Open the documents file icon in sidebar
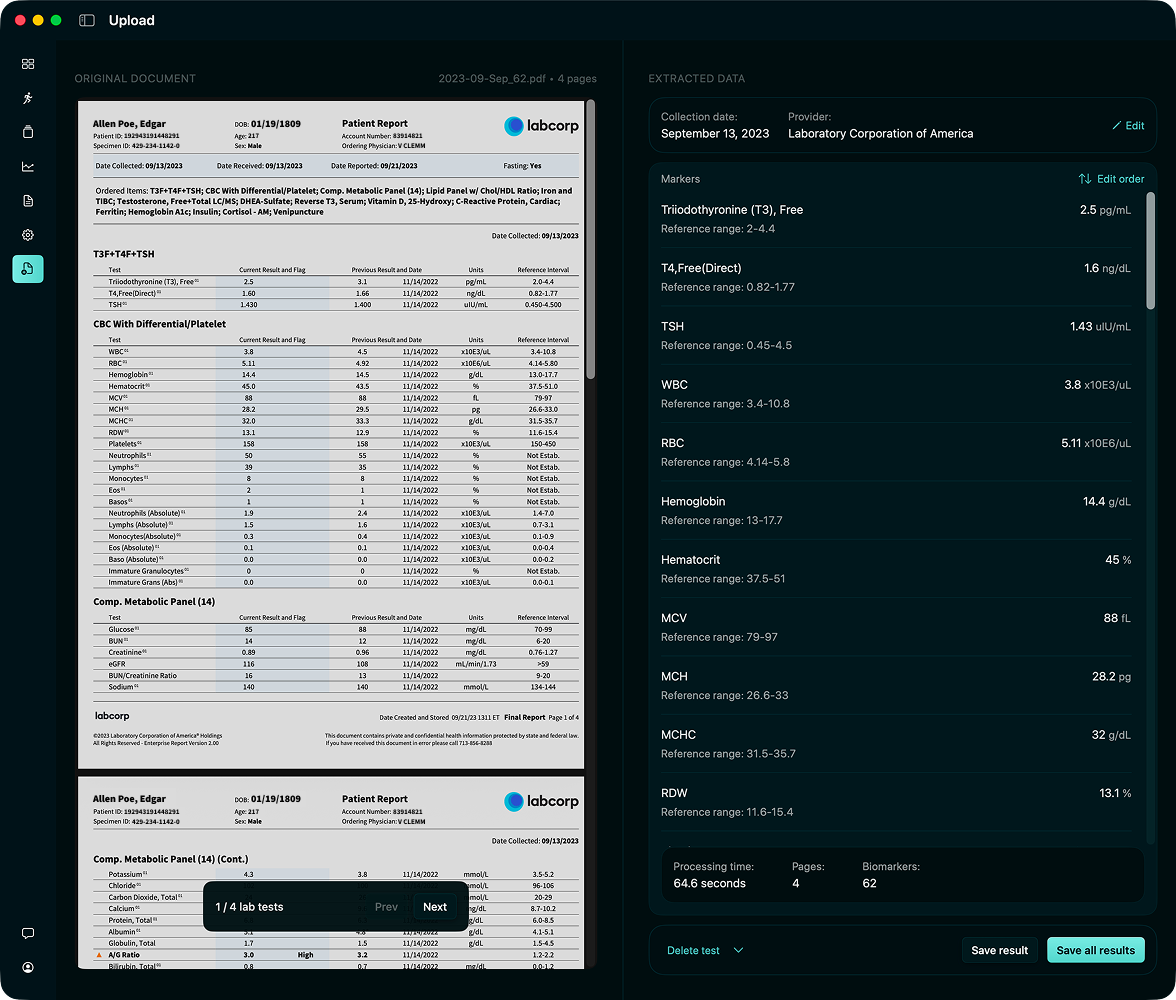The image size is (1176, 1000). pyautogui.click(x=28, y=200)
